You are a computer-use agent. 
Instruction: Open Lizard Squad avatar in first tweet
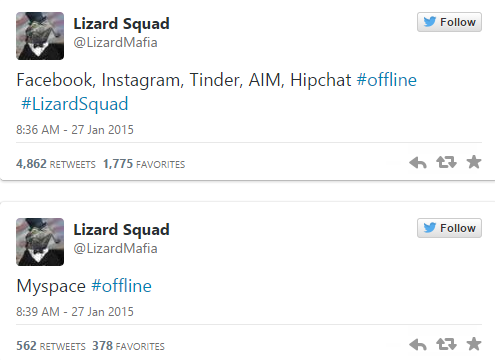point(40,36)
